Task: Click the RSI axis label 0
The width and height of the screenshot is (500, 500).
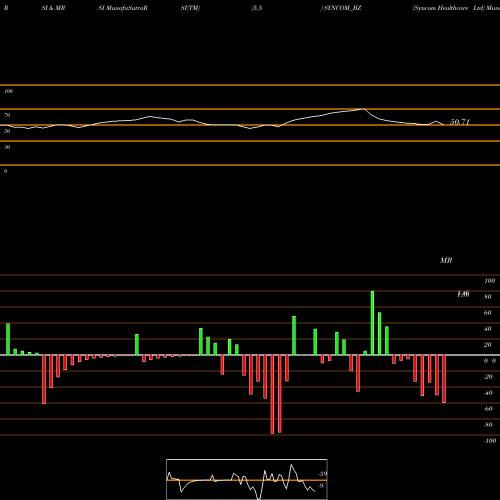Action: (x=5, y=171)
